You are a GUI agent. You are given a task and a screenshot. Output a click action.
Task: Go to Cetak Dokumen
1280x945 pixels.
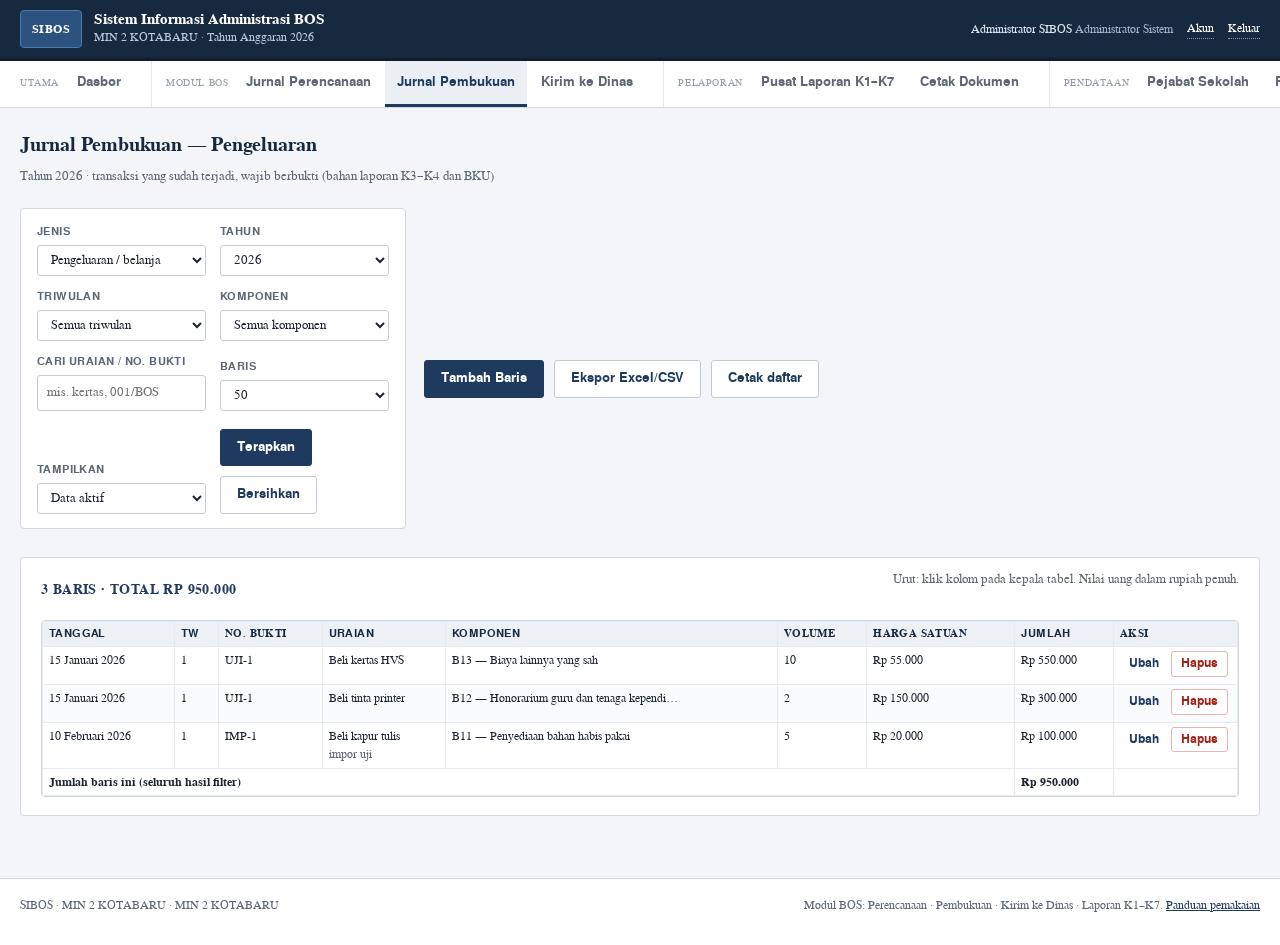pos(969,82)
